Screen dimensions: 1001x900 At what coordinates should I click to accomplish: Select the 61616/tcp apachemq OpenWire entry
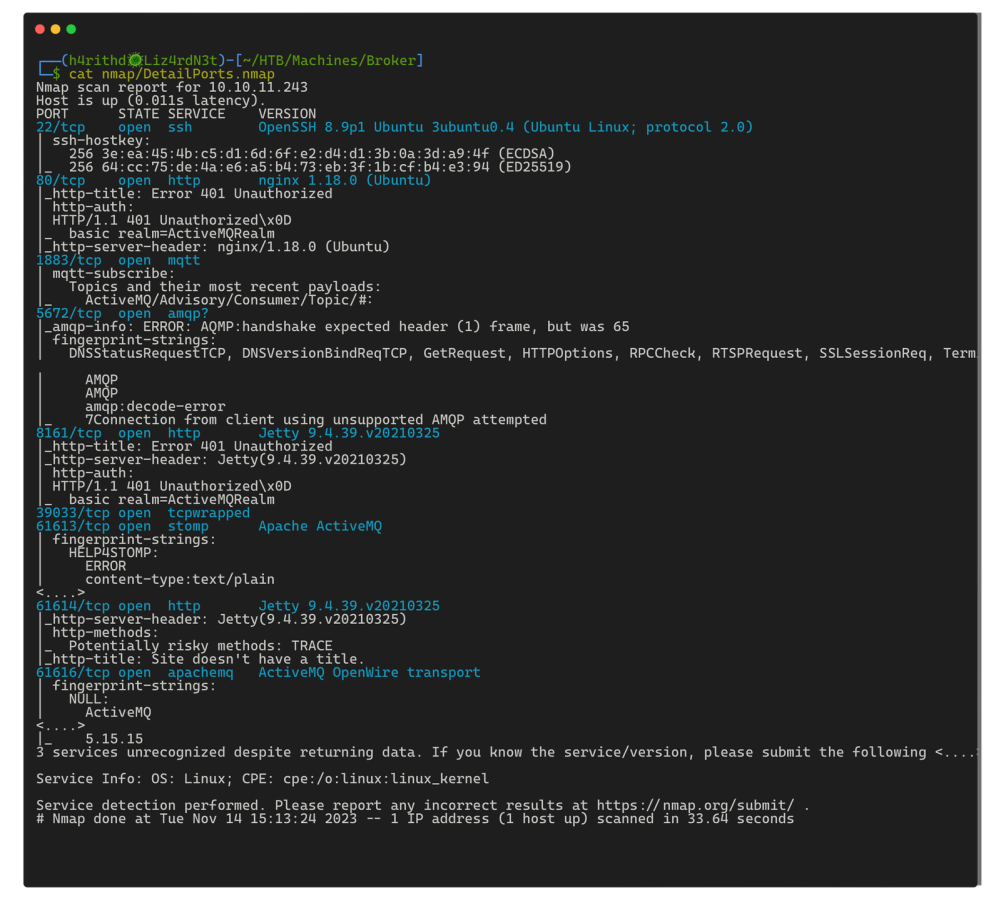[258, 672]
